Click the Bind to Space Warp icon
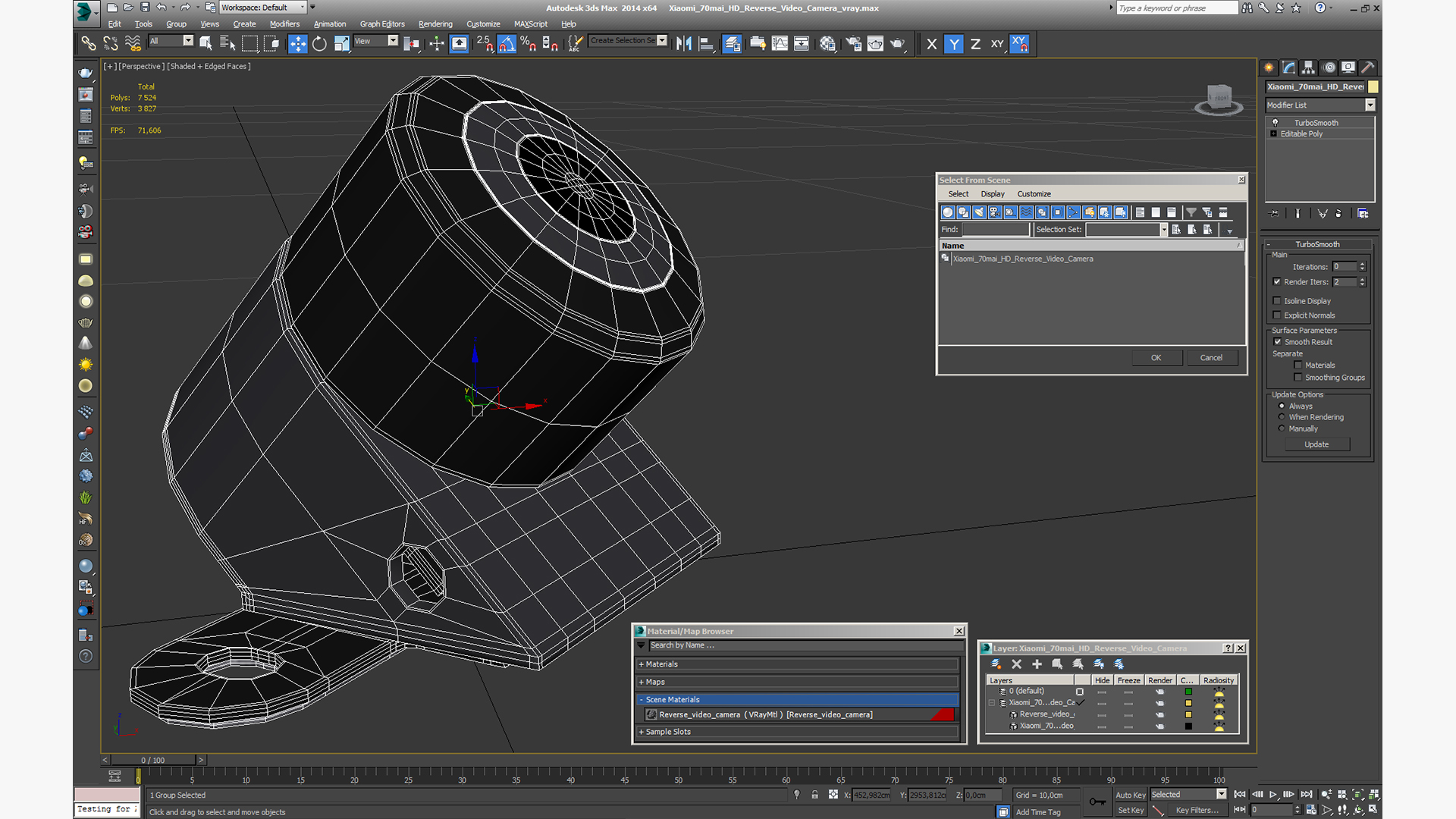1456x819 pixels. [x=133, y=44]
